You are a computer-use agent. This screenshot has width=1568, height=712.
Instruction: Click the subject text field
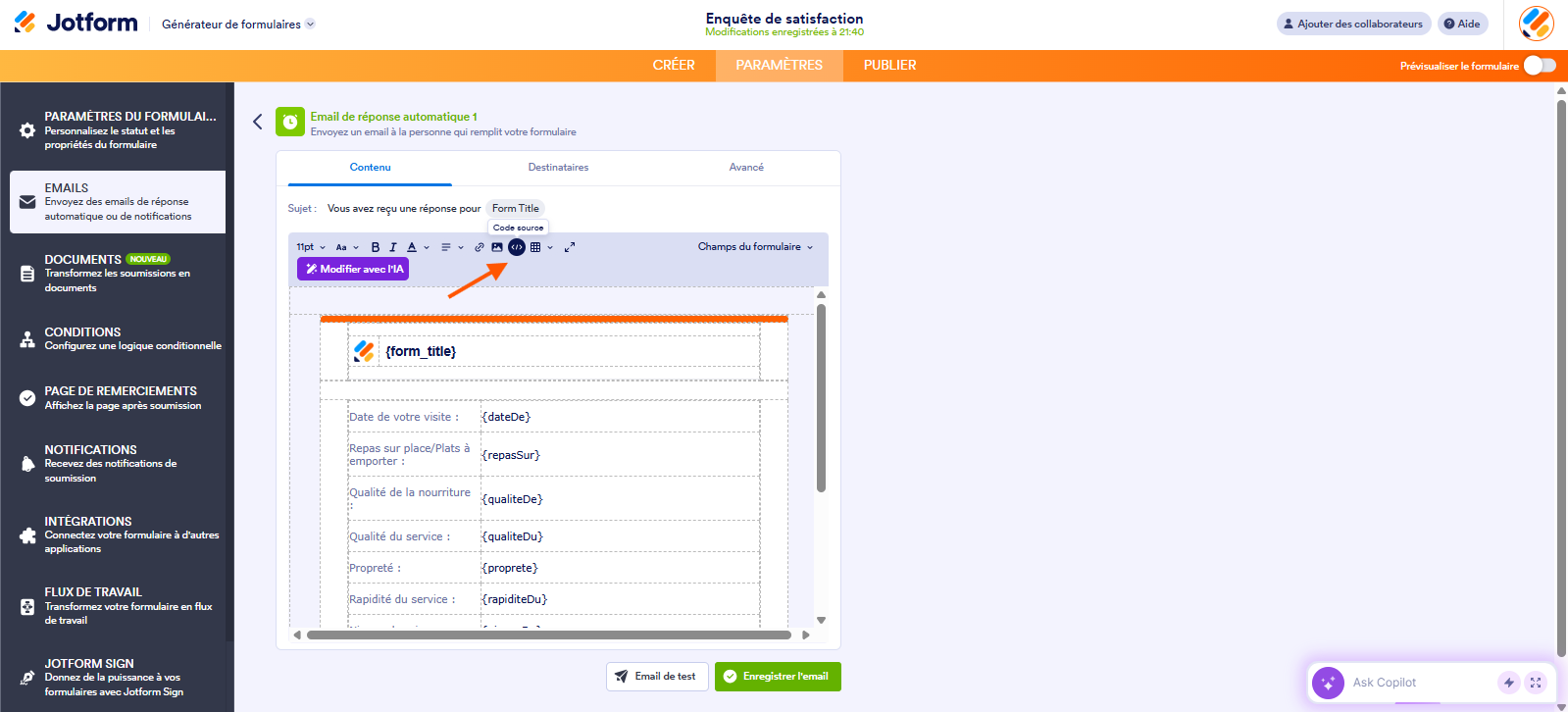coord(404,209)
